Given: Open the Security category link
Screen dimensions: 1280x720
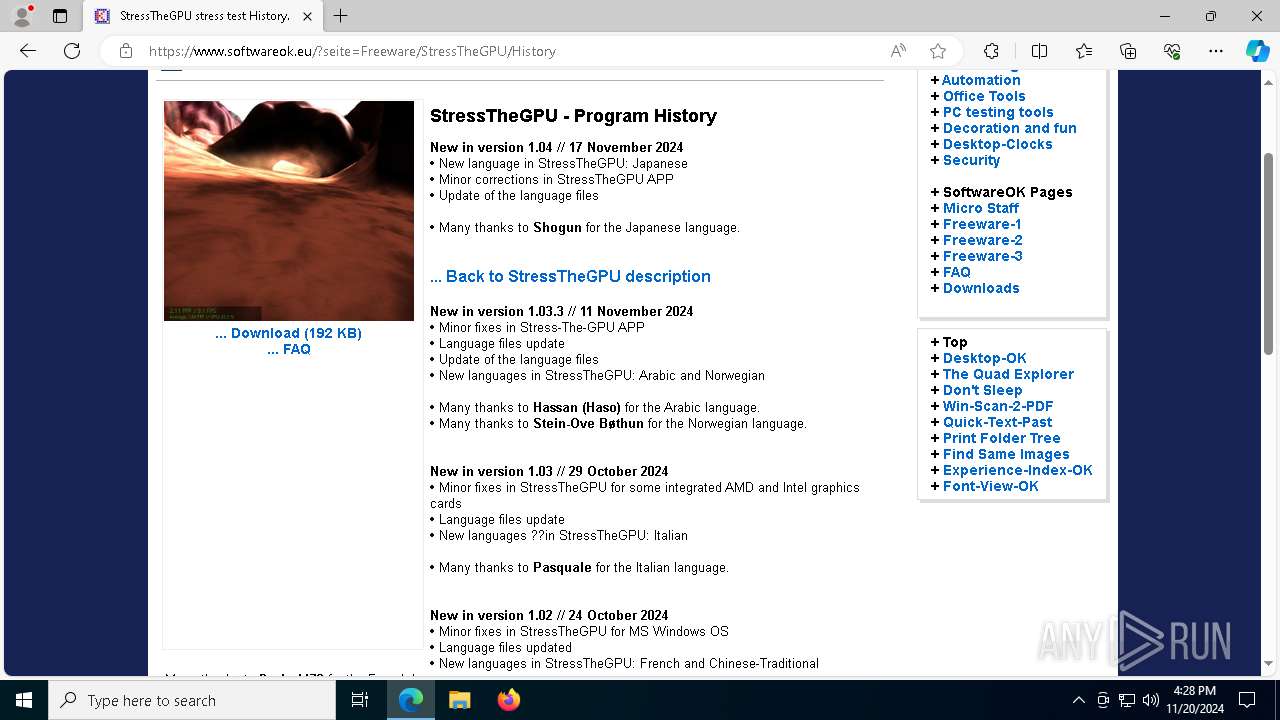Looking at the screenshot, I should (971, 160).
